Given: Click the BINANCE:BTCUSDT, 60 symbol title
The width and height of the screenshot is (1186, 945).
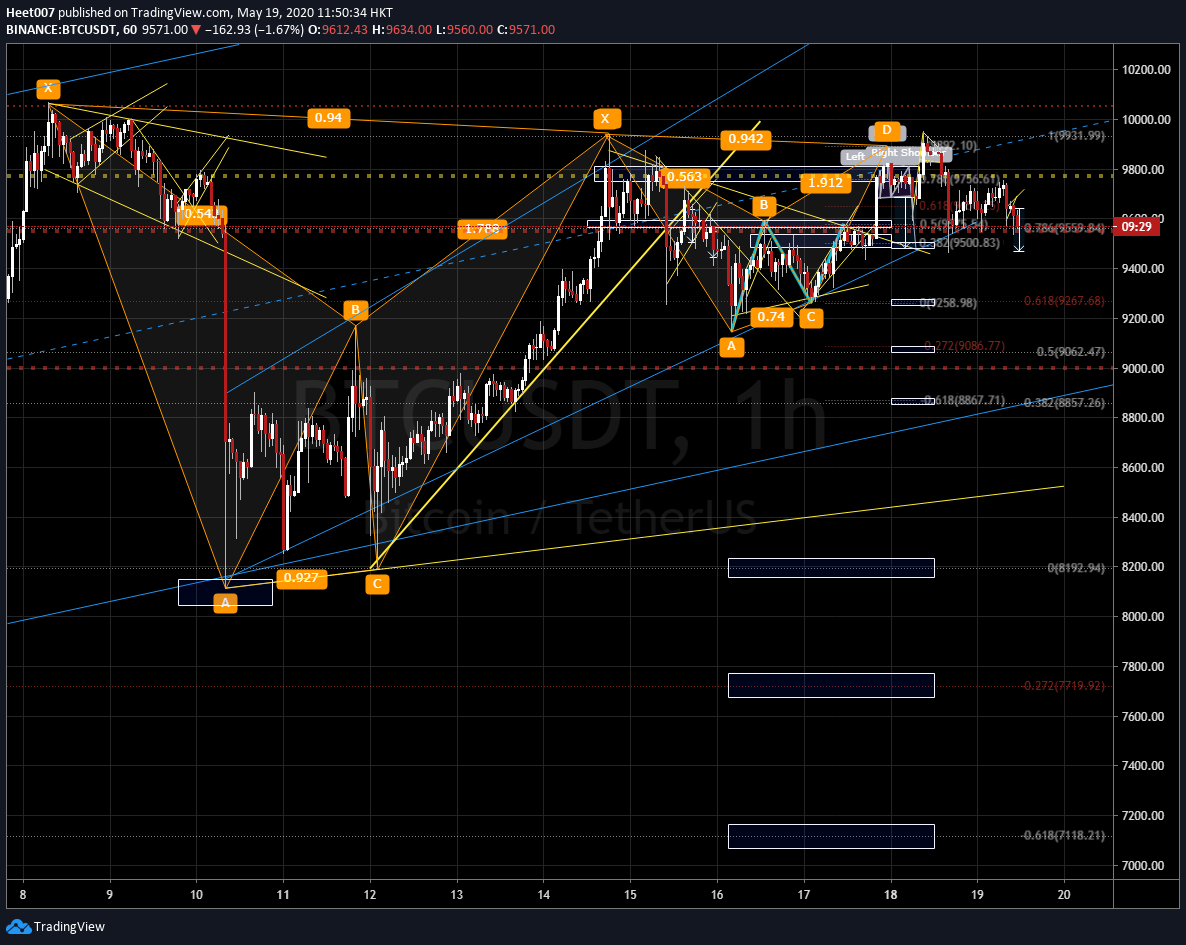Looking at the screenshot, I should point(72,30).
